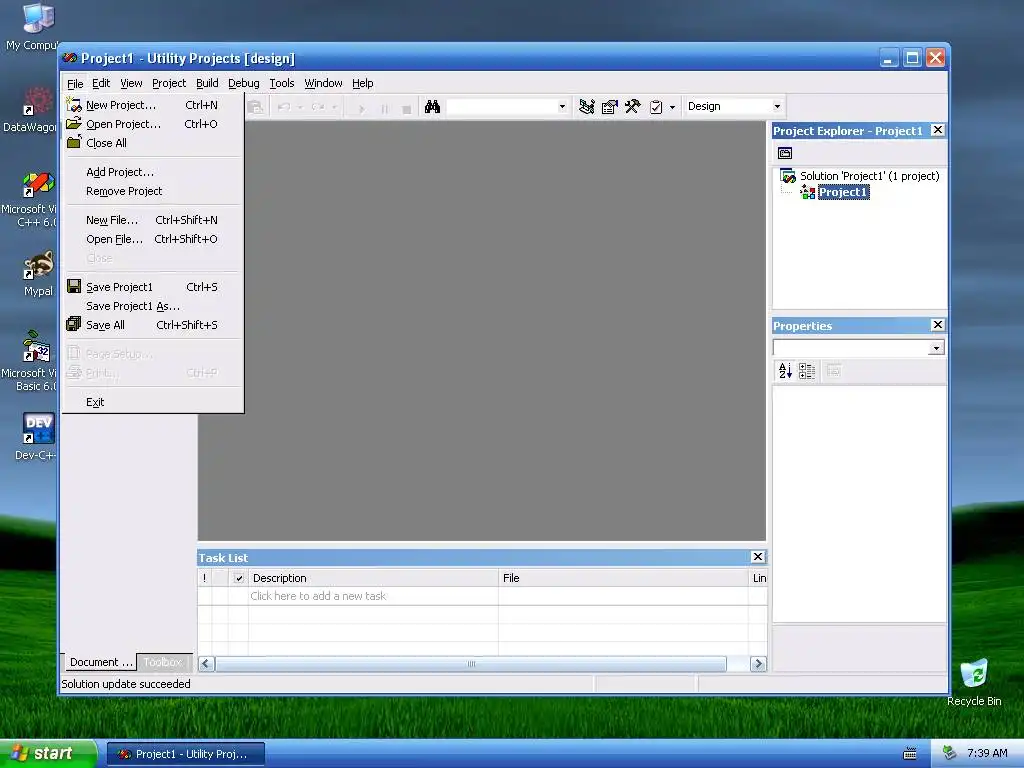Open the Tools menu

click(281, 83)
